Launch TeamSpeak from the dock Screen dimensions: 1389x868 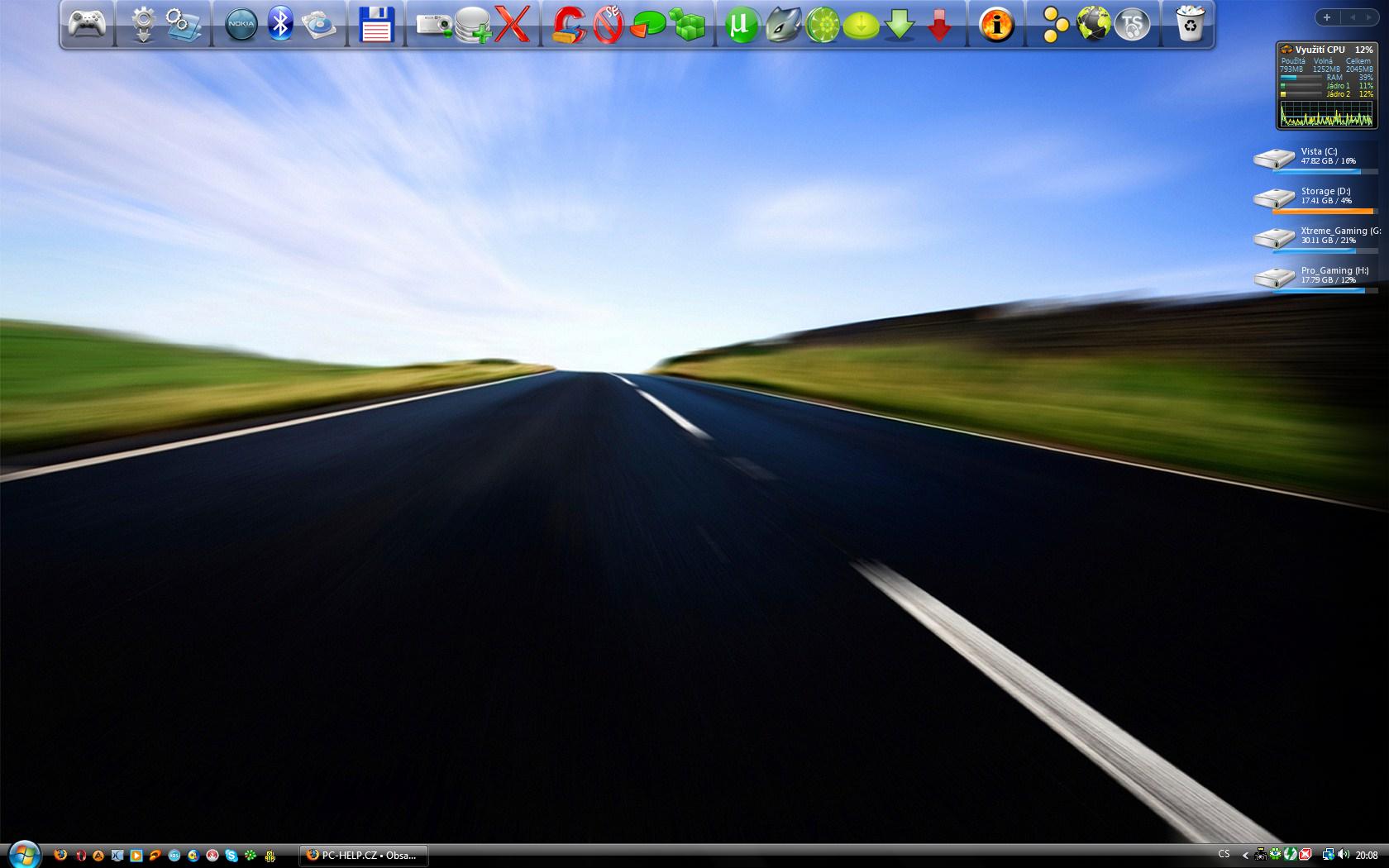(x=1132, y=25)
